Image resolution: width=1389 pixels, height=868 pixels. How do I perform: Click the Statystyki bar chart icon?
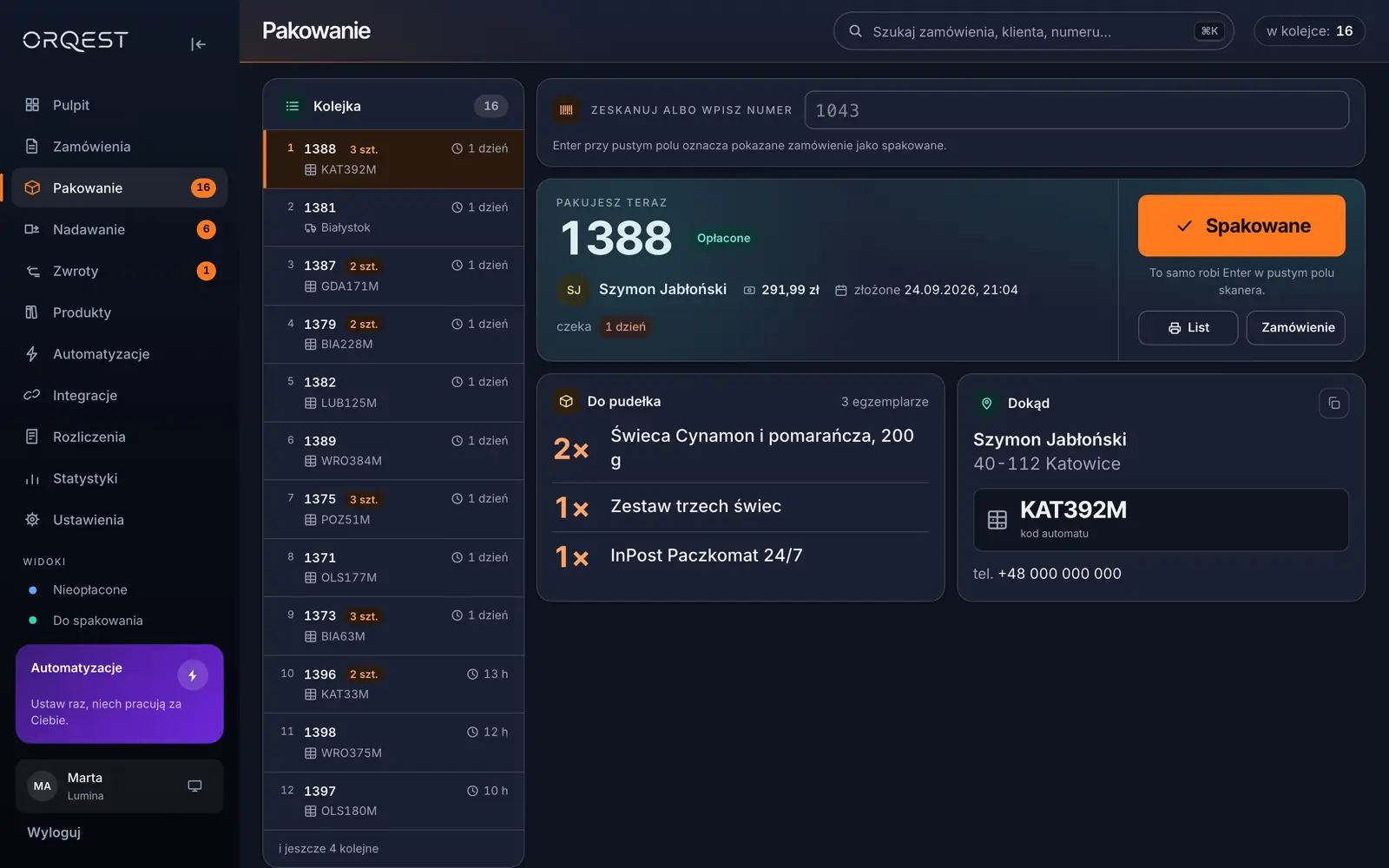pos(32,478)
